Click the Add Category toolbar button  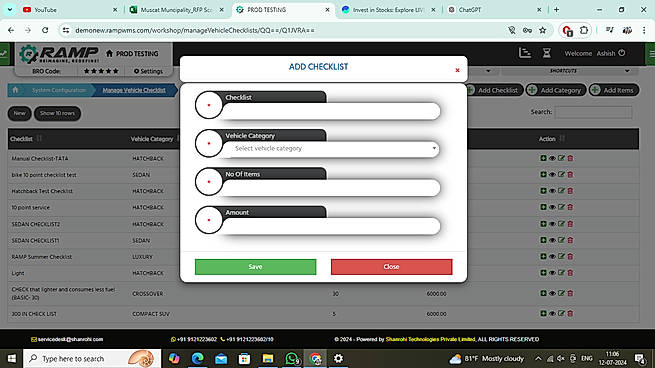(x=556, y=90)
